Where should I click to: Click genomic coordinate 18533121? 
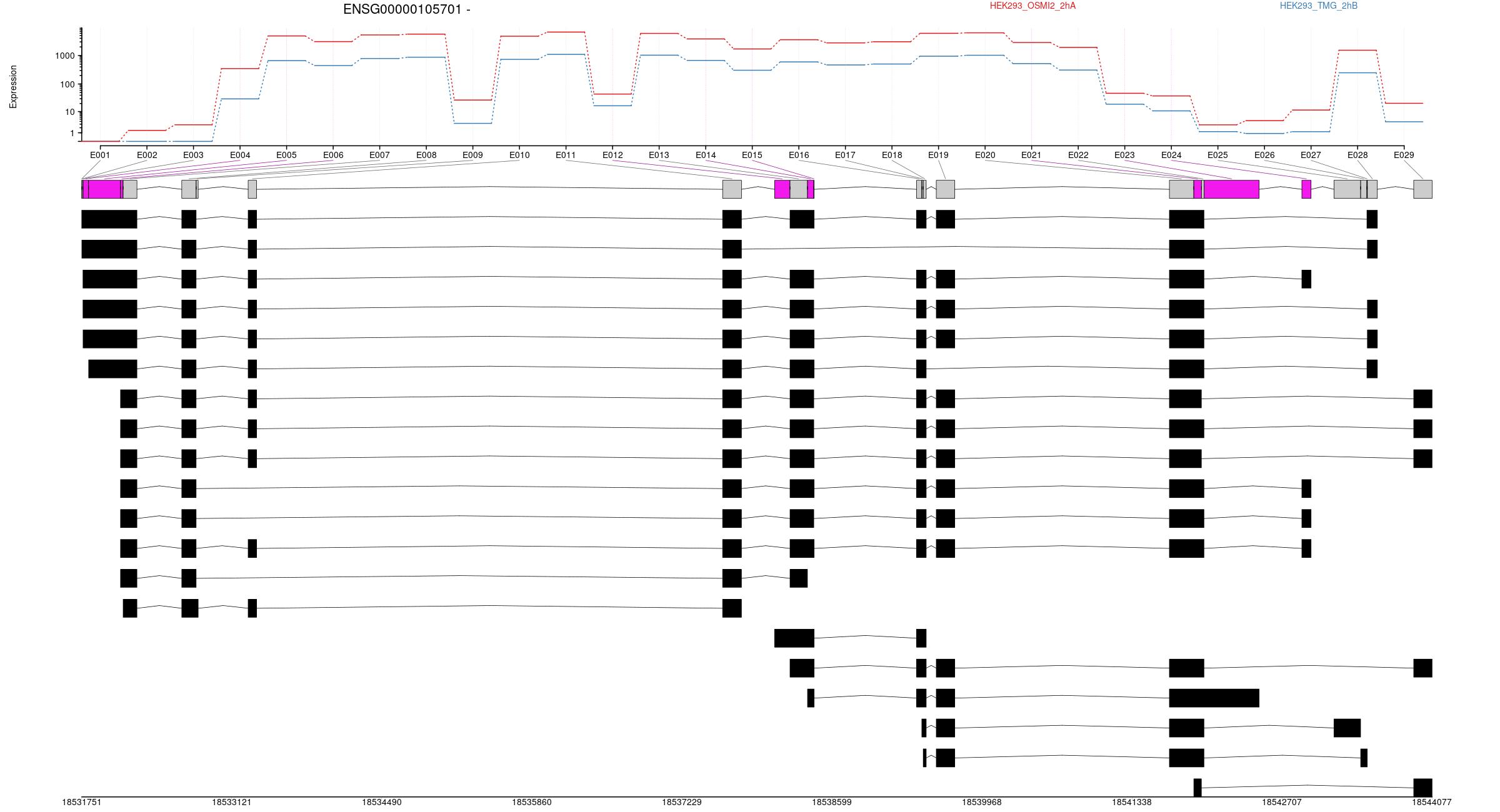pos(232,802)
